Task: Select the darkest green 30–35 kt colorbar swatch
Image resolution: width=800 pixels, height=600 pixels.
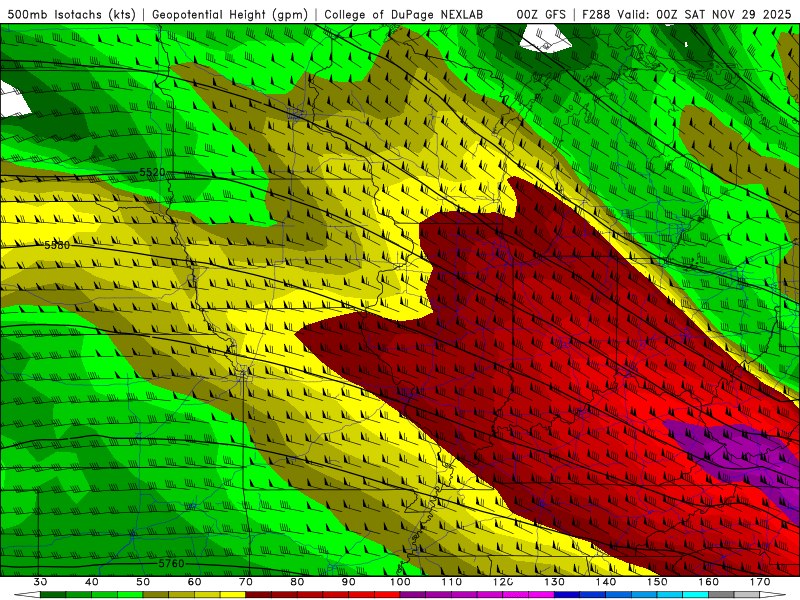Action: click(x=53, y=595)
